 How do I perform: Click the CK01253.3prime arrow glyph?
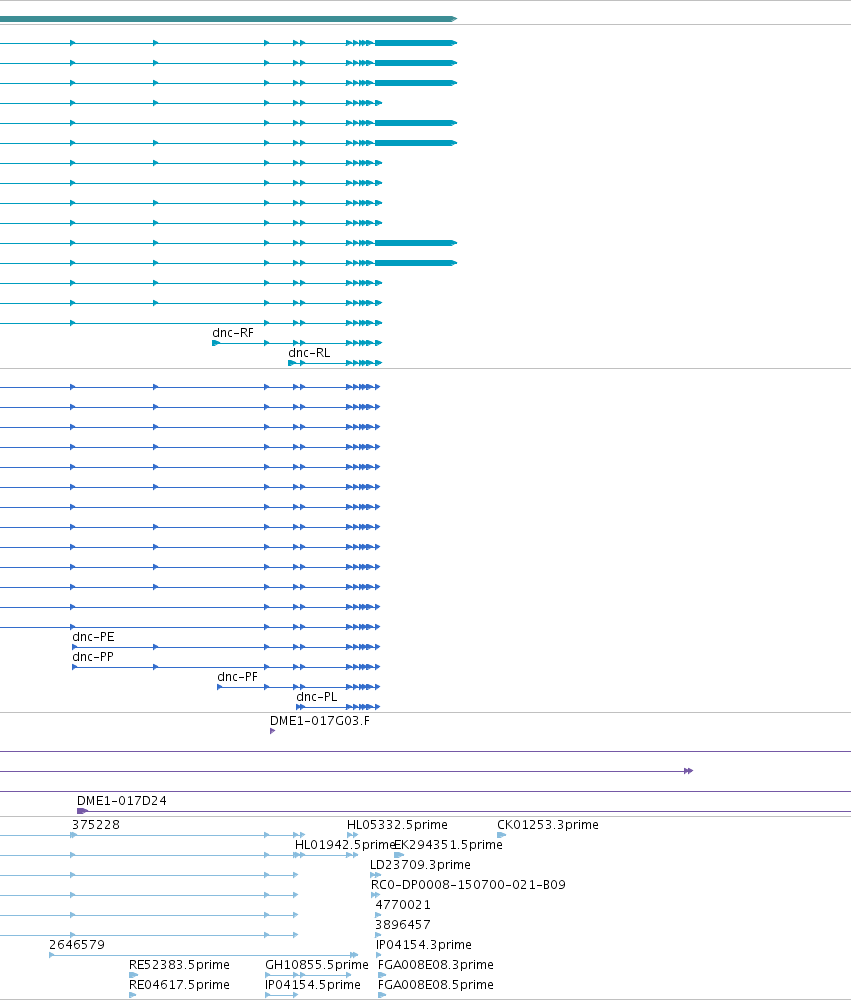[501, 835]
